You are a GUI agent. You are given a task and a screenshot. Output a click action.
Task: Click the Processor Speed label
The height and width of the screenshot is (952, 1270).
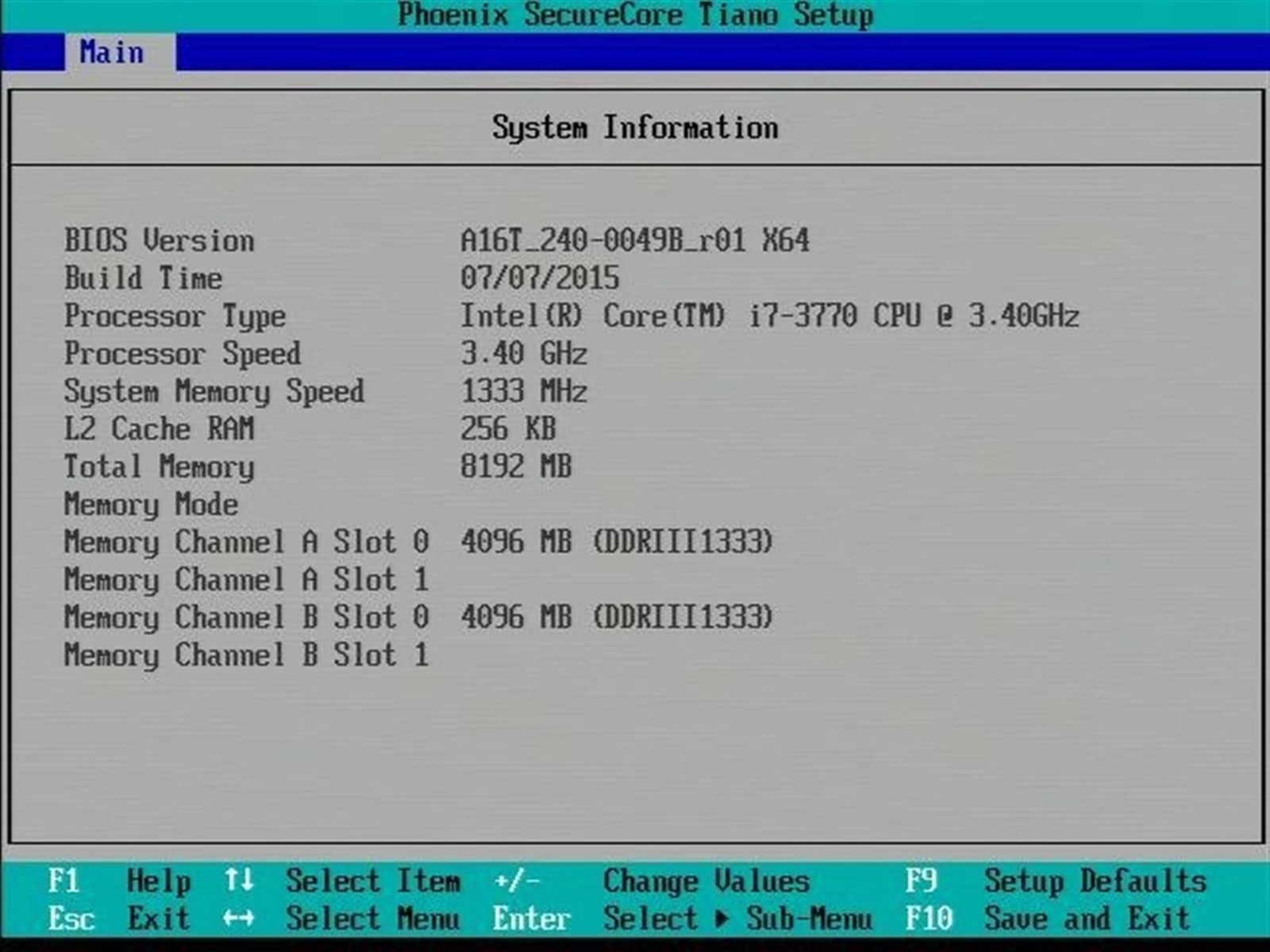[183, 354]
